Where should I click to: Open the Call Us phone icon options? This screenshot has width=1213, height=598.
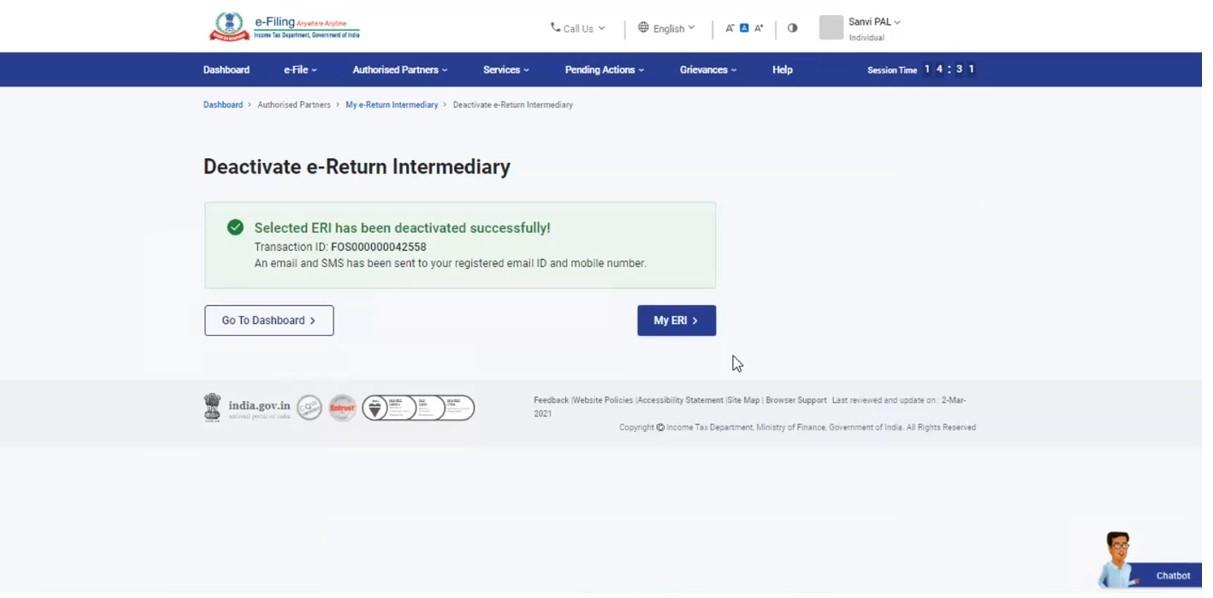coord(557,28)
